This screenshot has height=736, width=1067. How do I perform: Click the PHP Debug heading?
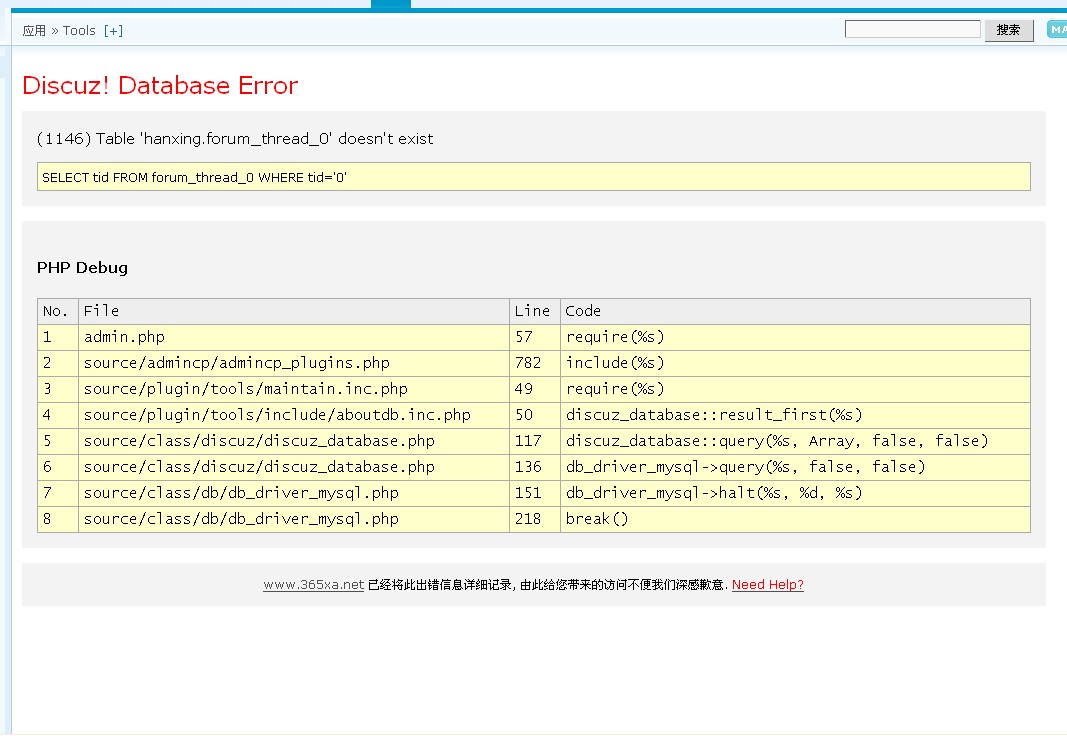tap(82, 267)
